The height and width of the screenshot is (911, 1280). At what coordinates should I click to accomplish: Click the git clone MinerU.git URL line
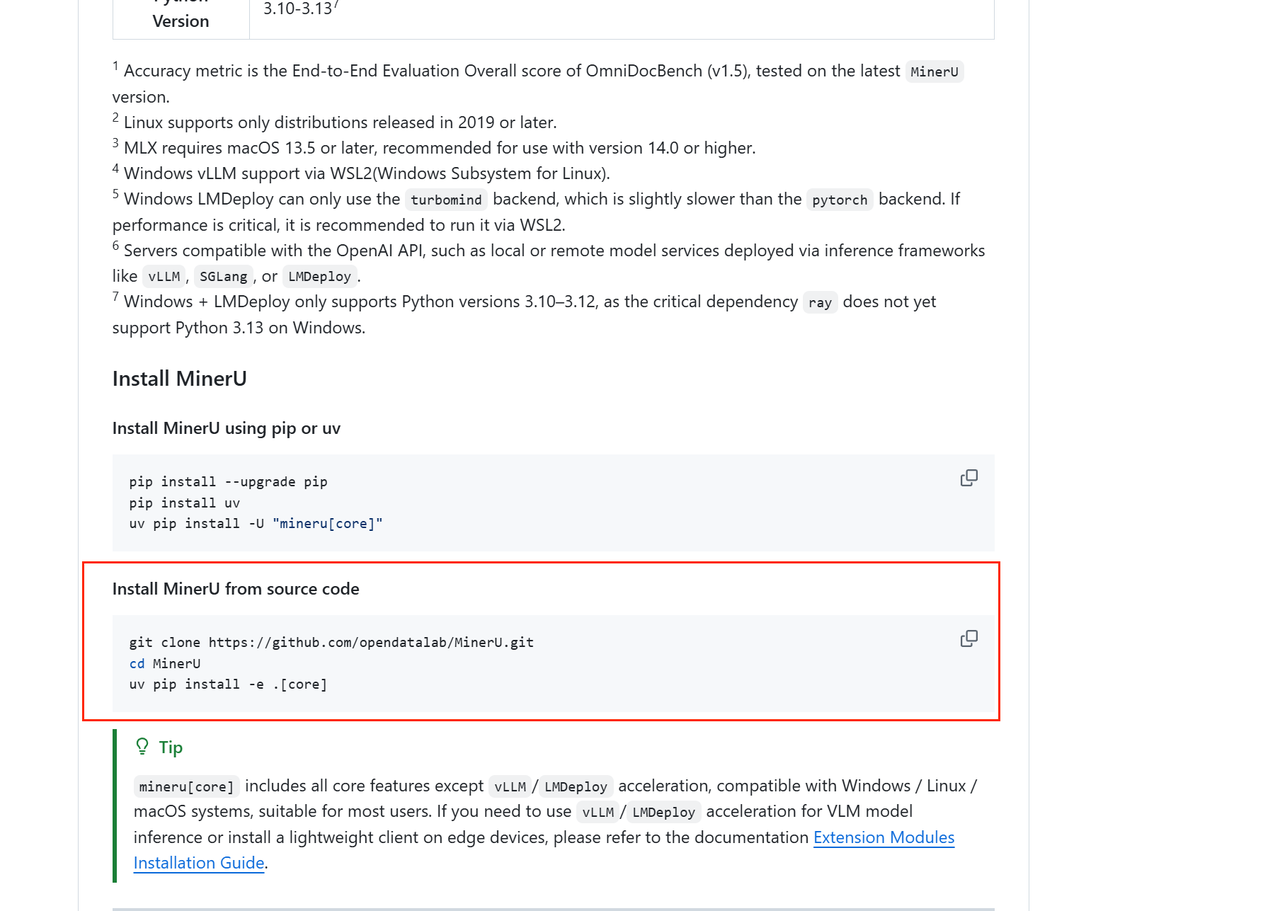(x=331, y=642)
